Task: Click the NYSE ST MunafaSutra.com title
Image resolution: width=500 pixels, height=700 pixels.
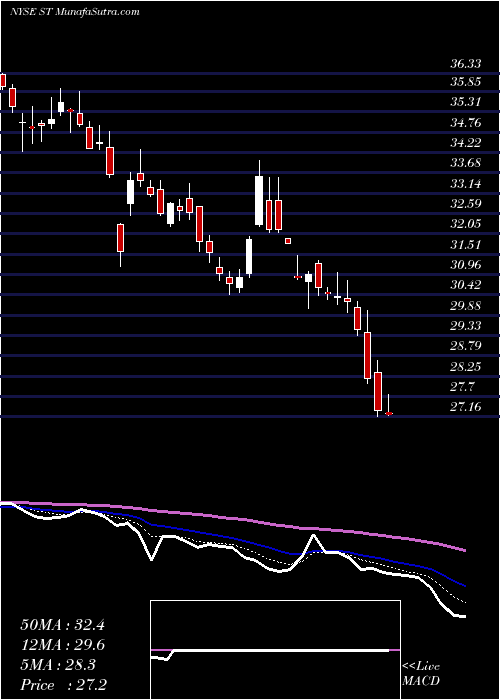Action: tap(75, 12)
